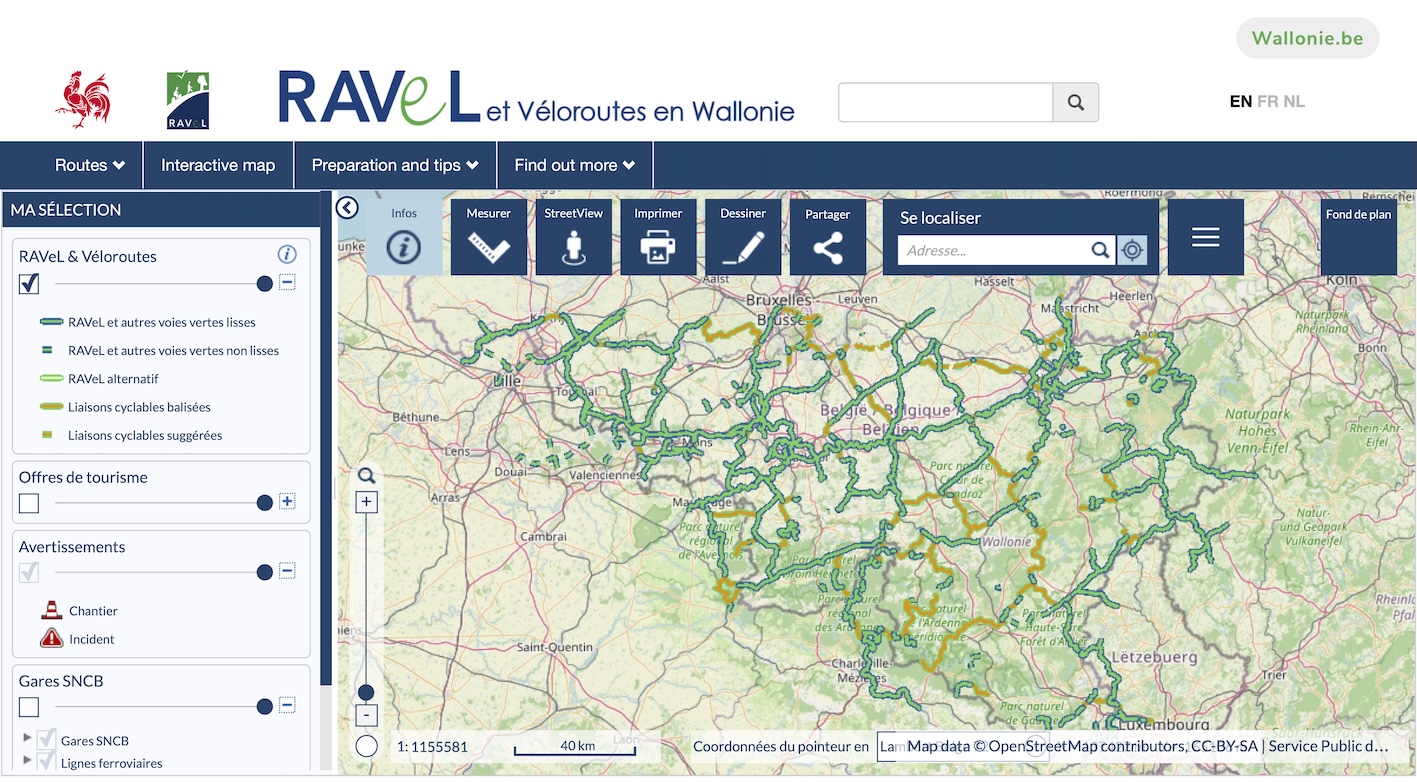Viewport: 1417px width, 782px height.
Task: Click the red Wallonia rooster logo
Action: point(83,100)
